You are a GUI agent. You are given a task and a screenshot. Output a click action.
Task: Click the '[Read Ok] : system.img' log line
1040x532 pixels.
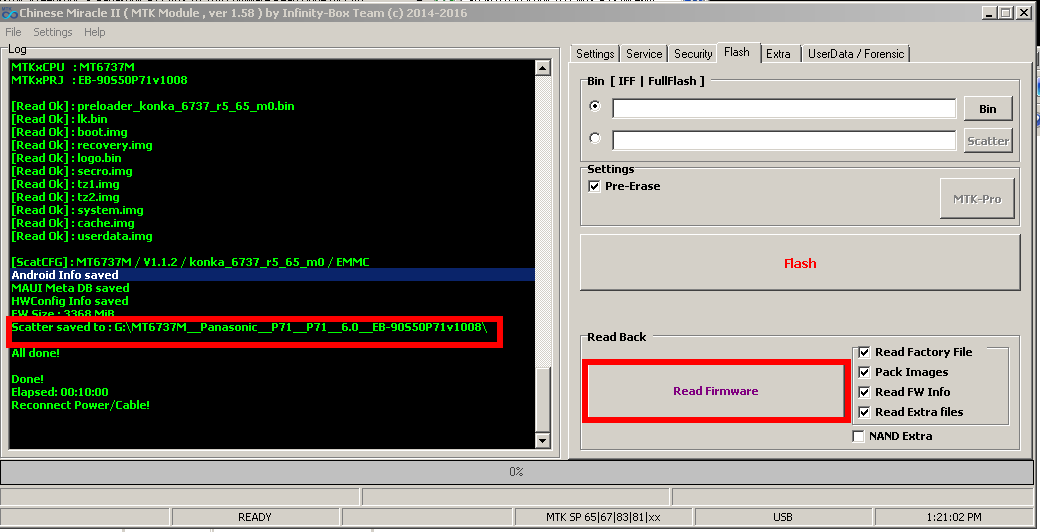tap(77, 210)
